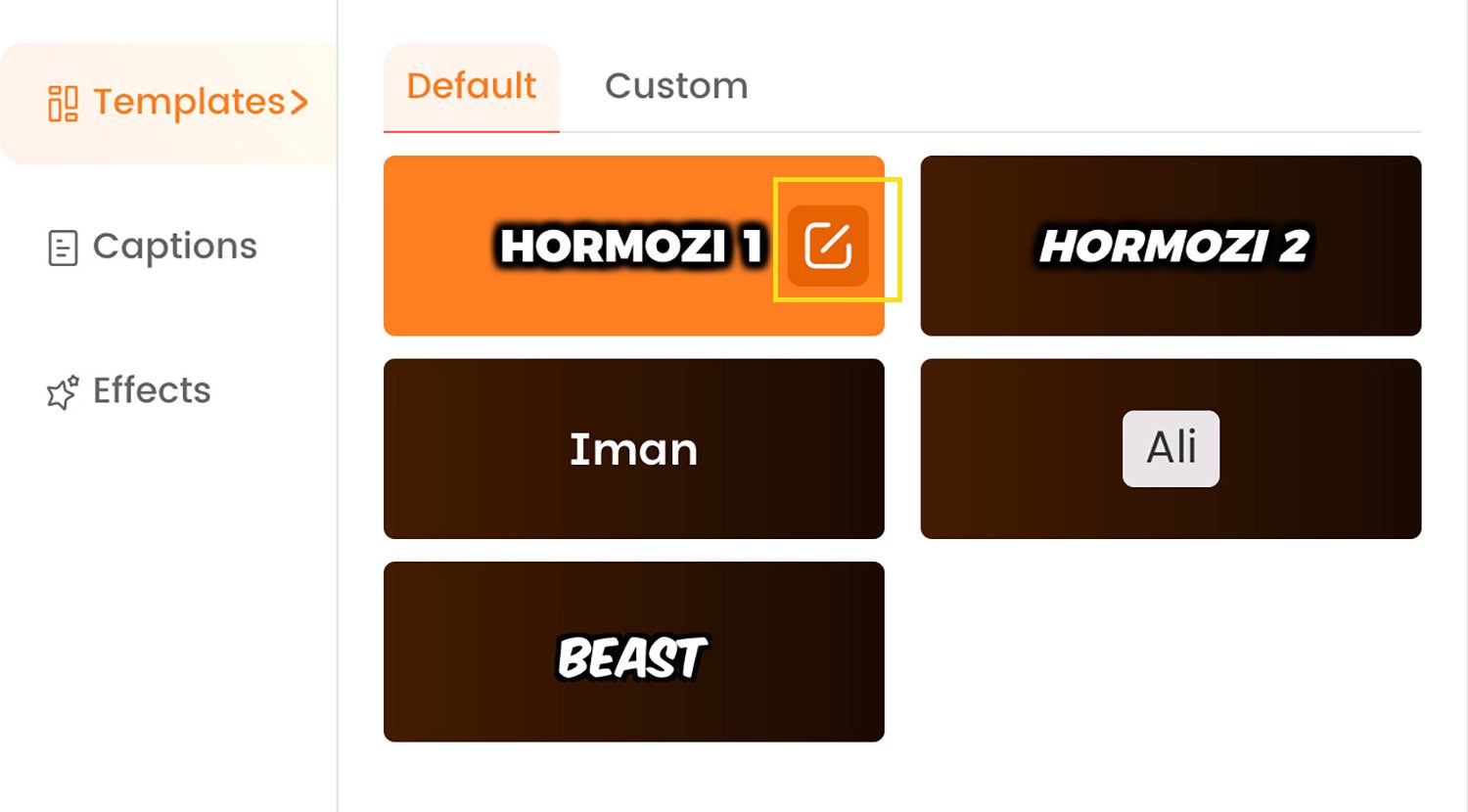This screenshot has height=812, width=1468.
Task: Edit the Hormozi 1 template via pencil icon
Action: [x=828, y=246]
